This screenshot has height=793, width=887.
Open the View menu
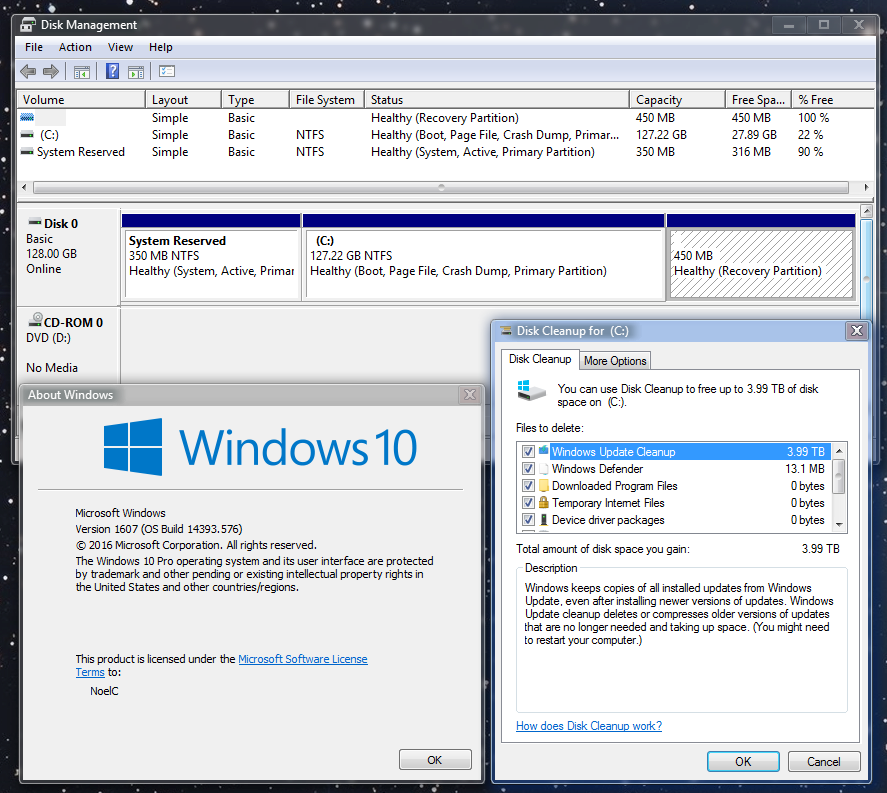[x=120, y=47]
